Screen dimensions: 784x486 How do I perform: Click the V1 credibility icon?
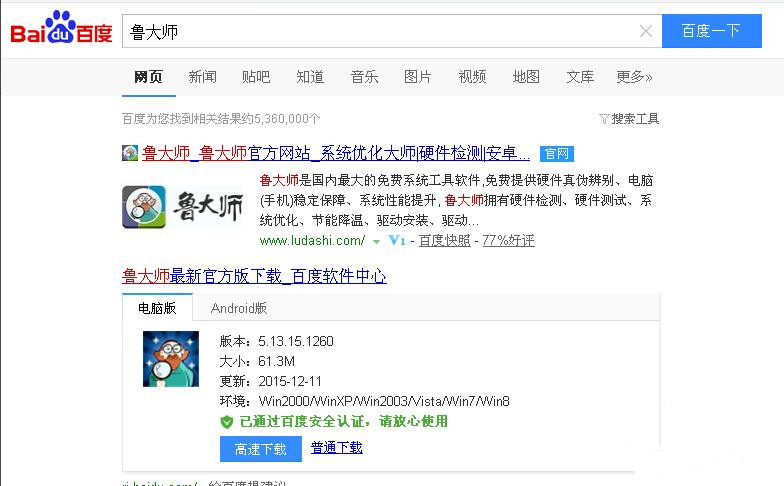pyautogui.click(x=396, y=240)
